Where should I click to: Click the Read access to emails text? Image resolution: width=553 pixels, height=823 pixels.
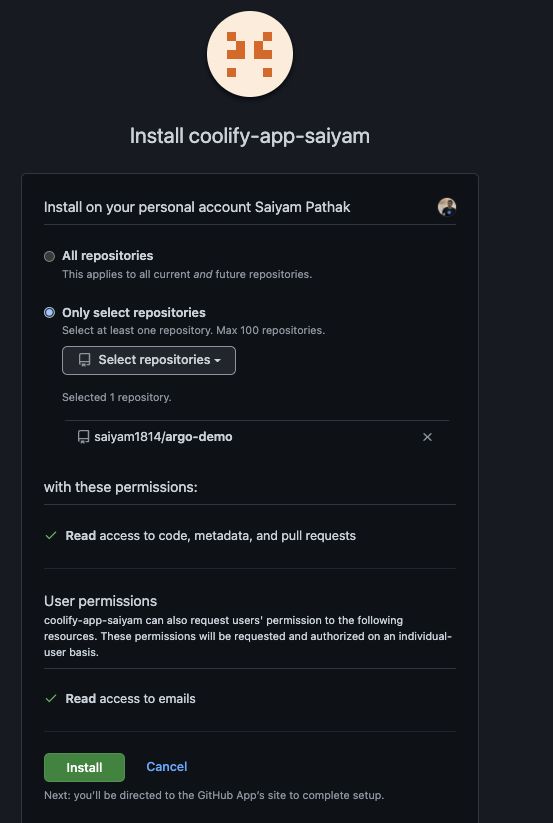(131, 699)
